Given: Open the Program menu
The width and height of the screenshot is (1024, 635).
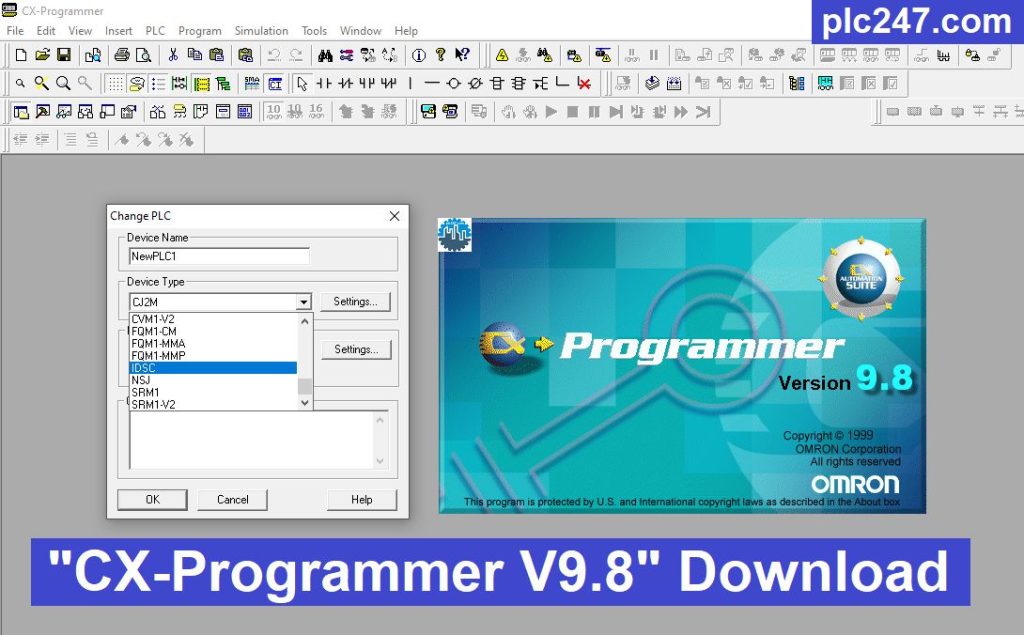Looking at the screenshot, I should [200, 31].
